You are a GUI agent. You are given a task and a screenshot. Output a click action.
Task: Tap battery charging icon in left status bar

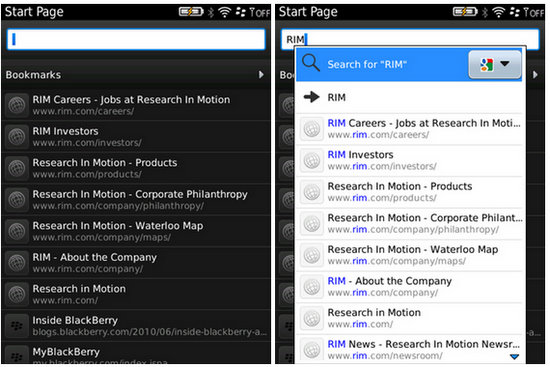click(191, 12)
